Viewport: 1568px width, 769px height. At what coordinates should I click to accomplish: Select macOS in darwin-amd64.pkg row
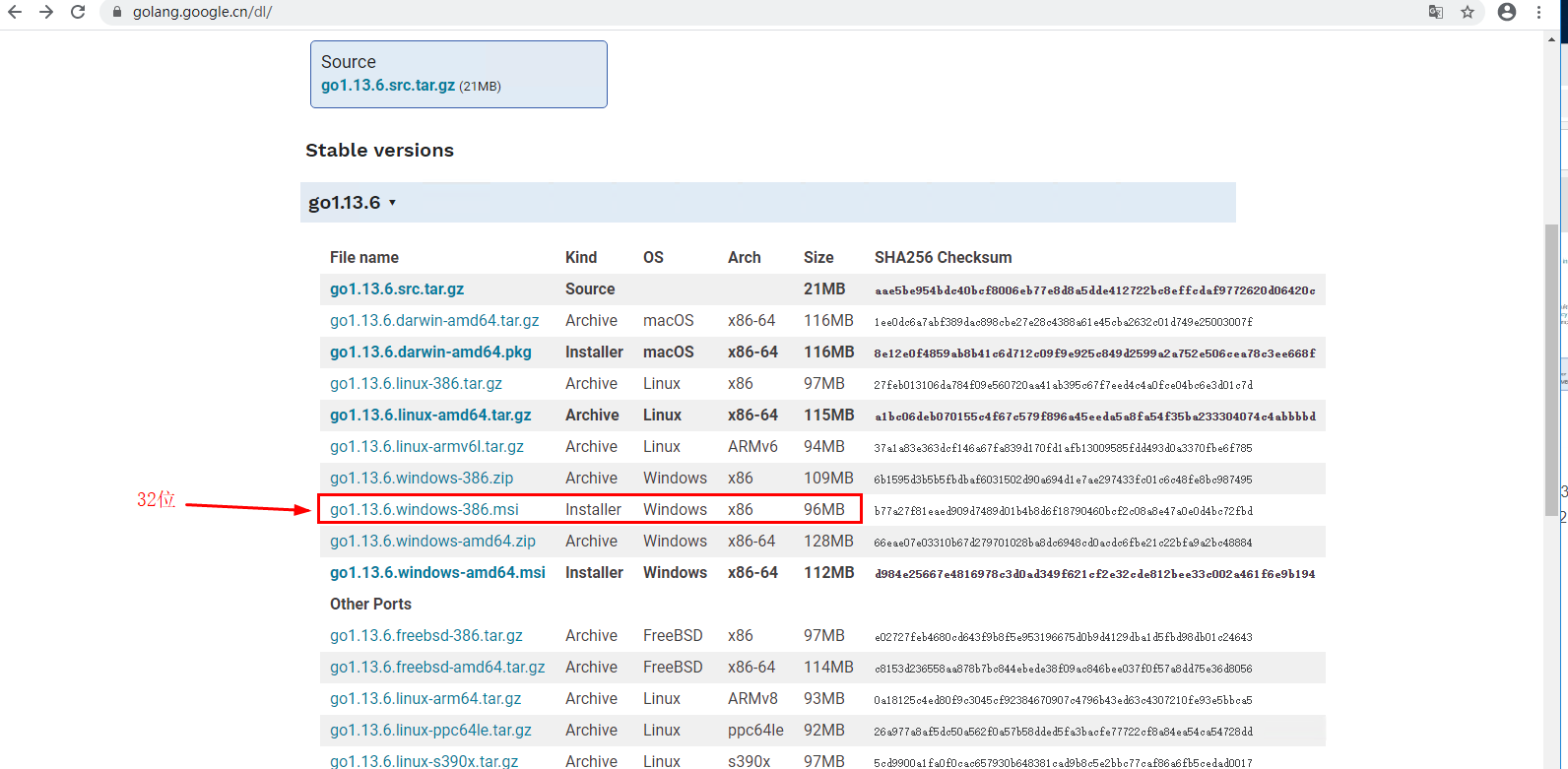669,352
